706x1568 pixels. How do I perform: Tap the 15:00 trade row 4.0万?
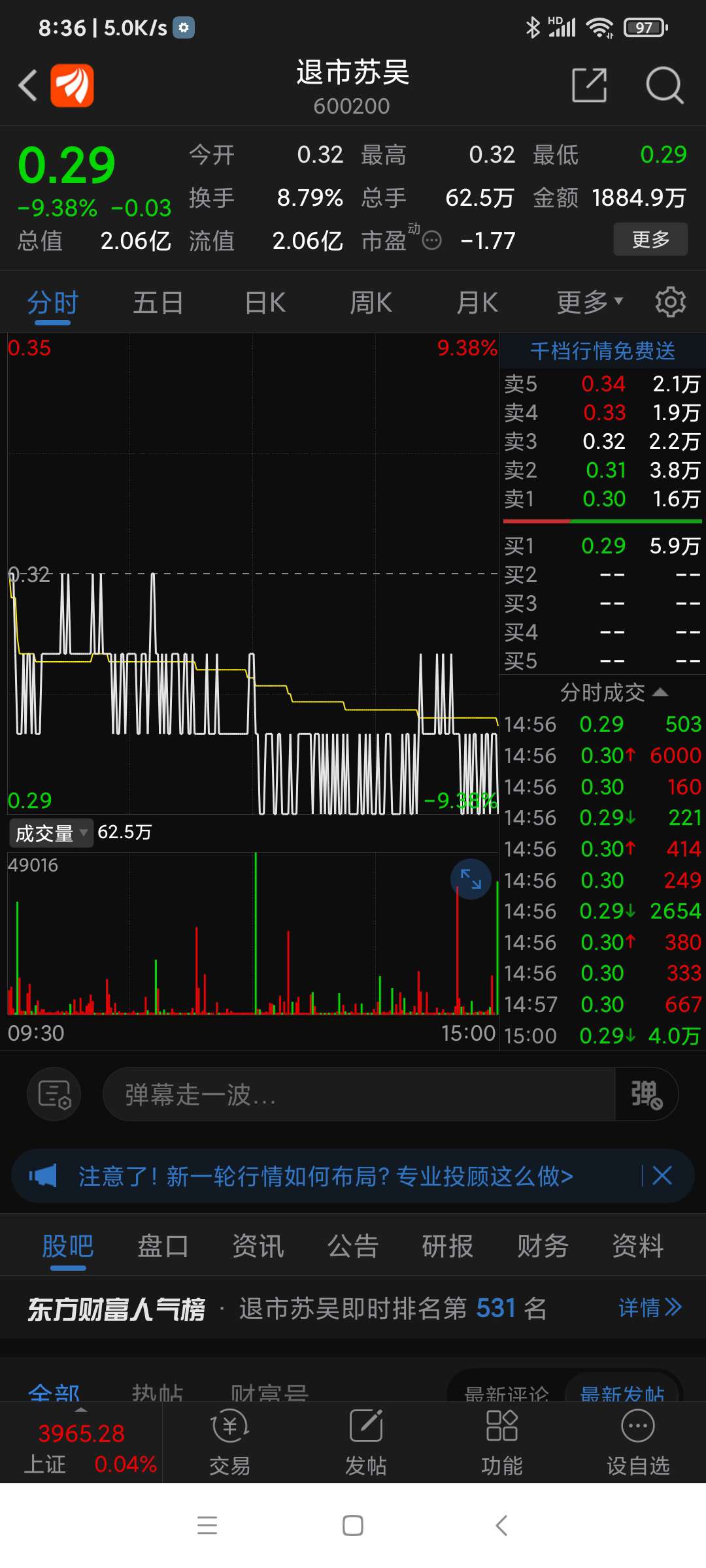[603, 1036]
